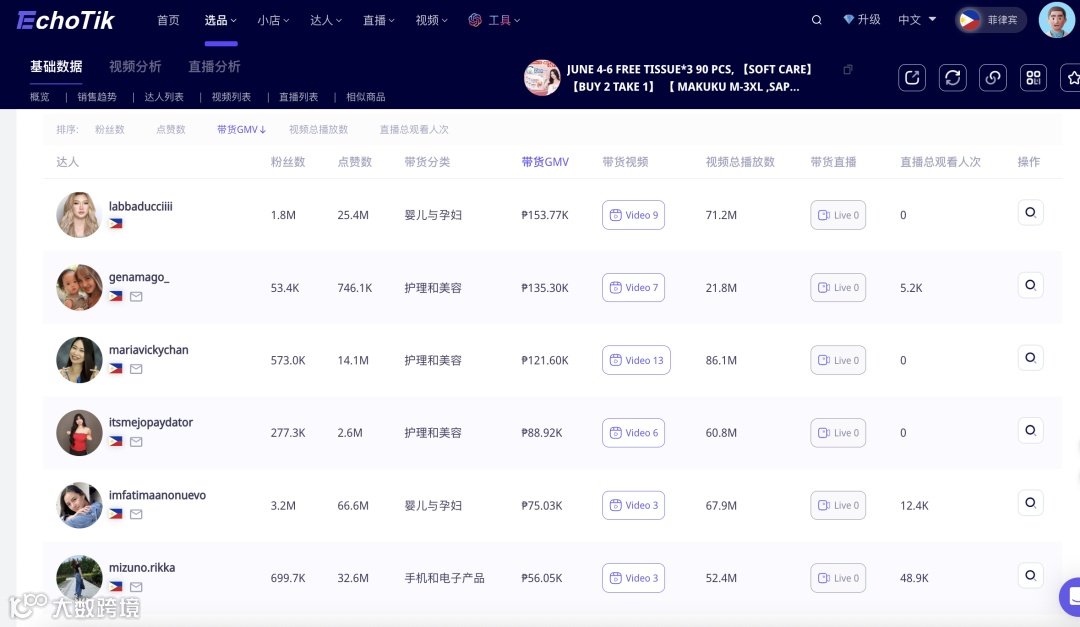Expand the 选品 dropdown menu

(220, 20)
